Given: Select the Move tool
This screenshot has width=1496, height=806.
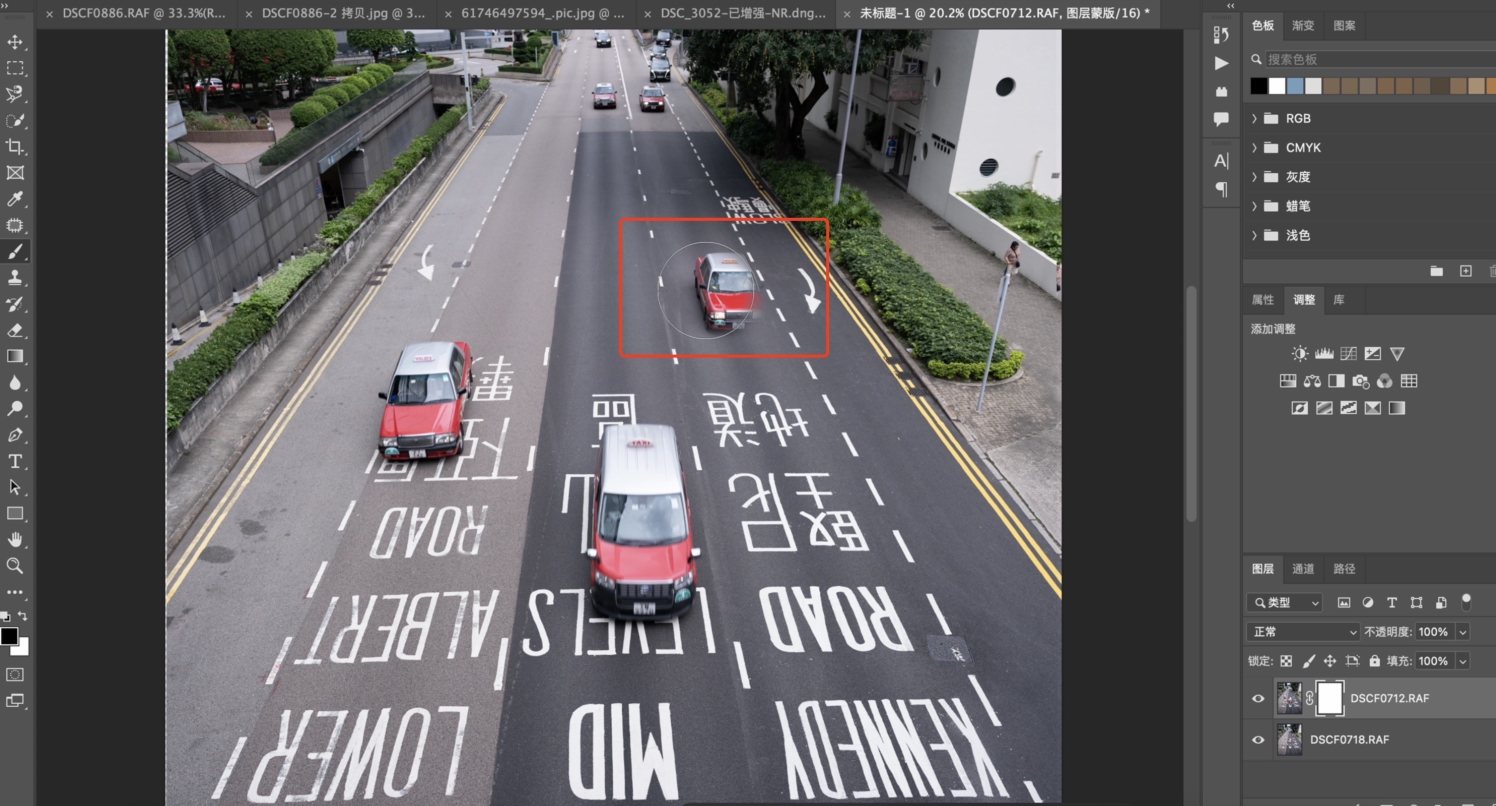Looking at the screenshot, I should 15,42.
